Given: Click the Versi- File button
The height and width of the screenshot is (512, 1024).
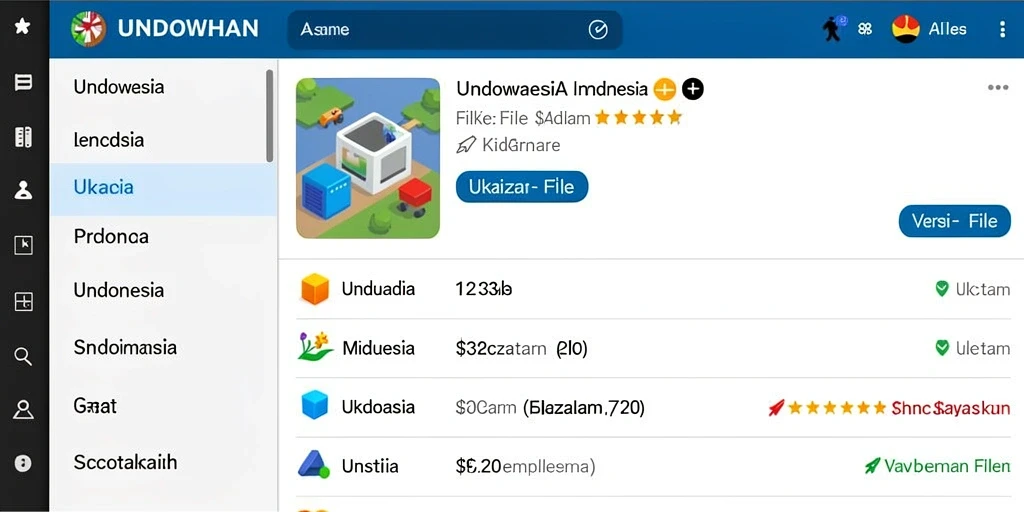Looking at the screenshot, I should click(955, 221).
